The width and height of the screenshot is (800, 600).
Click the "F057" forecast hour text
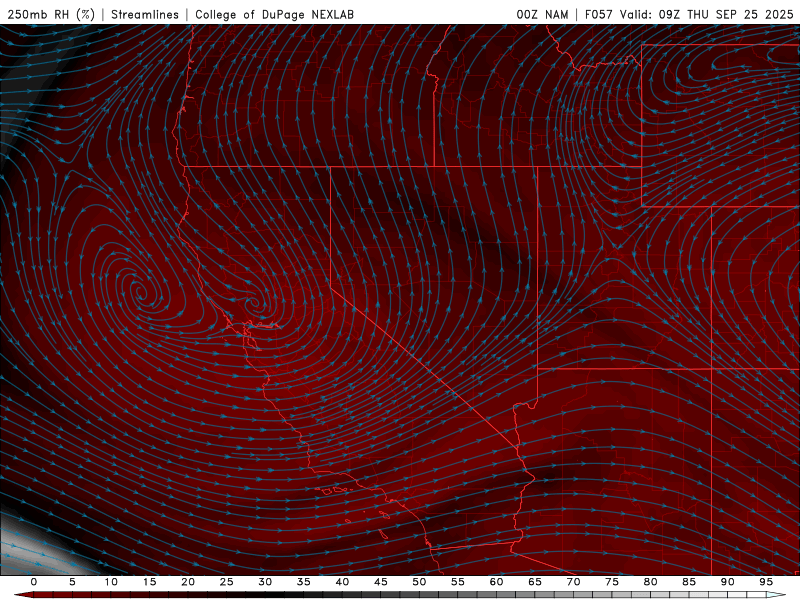pos(599,14)
